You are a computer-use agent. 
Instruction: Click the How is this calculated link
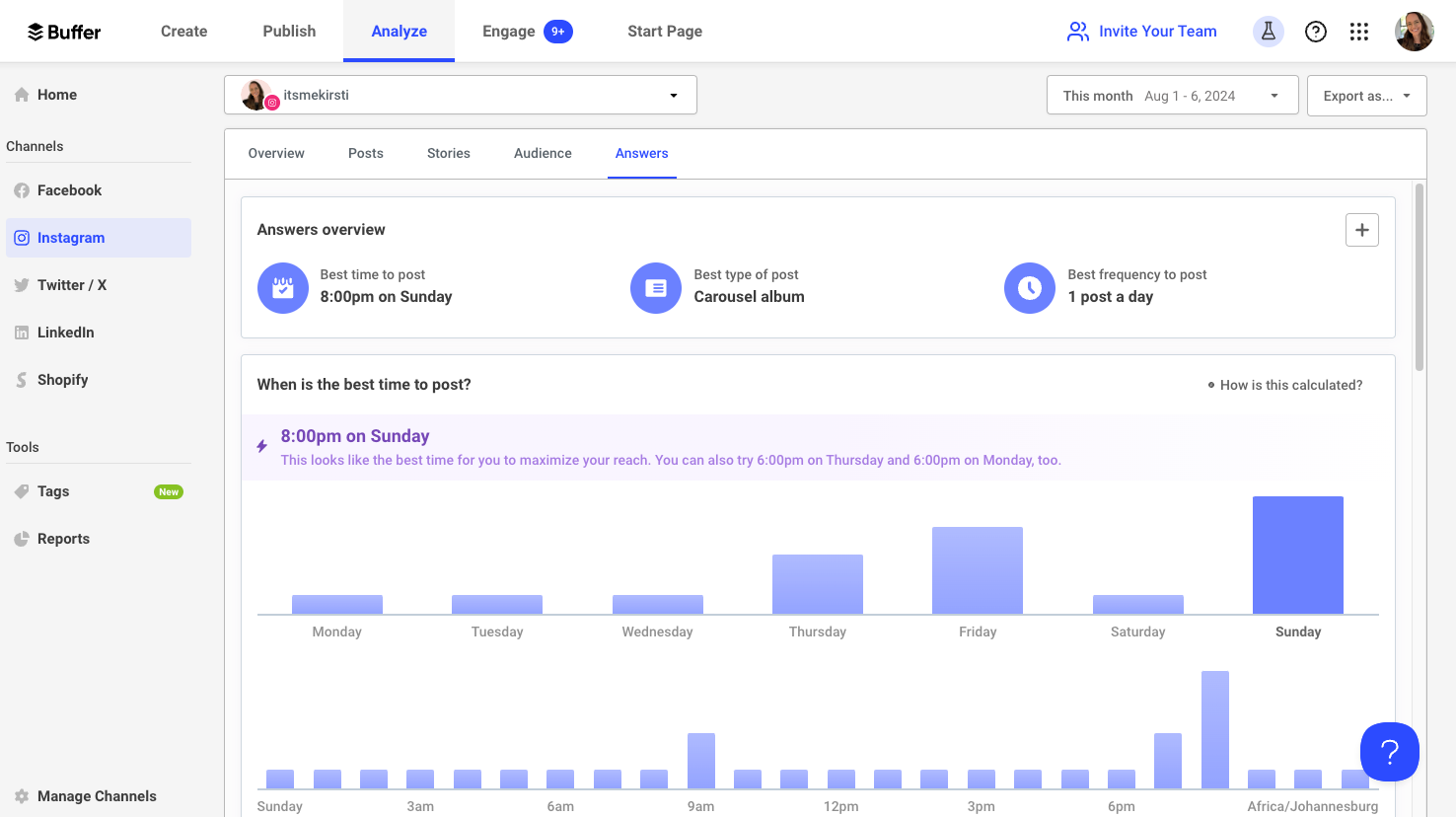(1291, 384)
